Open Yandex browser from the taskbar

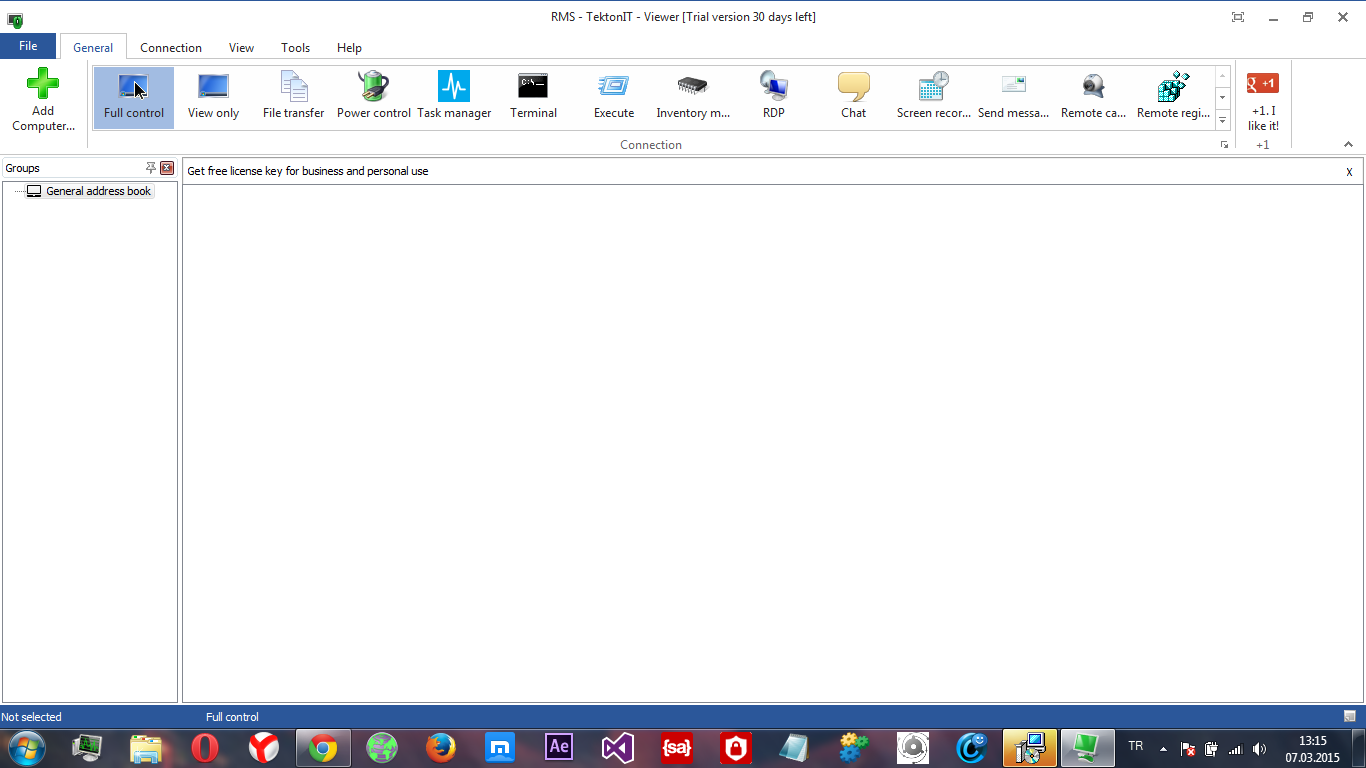[264, 748]
